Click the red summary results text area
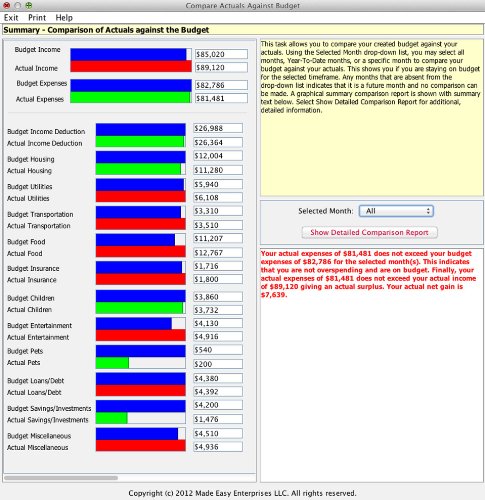Viewport: 485px width, 500px height. [371, 365]
